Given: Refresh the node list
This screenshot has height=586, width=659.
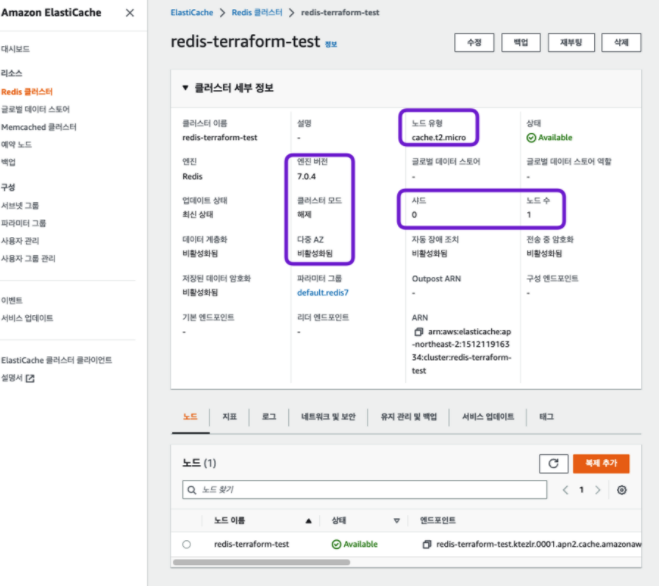Looking at the screenshot, I should point(554,464).
